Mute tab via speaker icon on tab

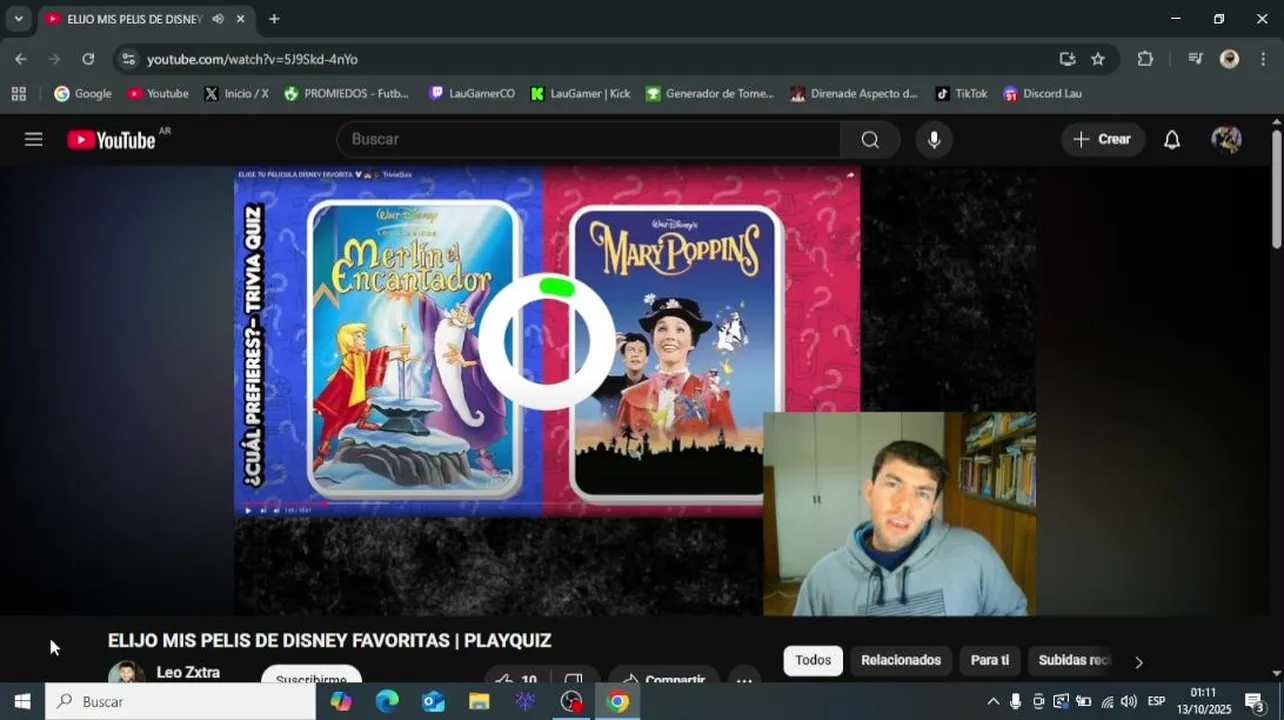tap(217, 19)
